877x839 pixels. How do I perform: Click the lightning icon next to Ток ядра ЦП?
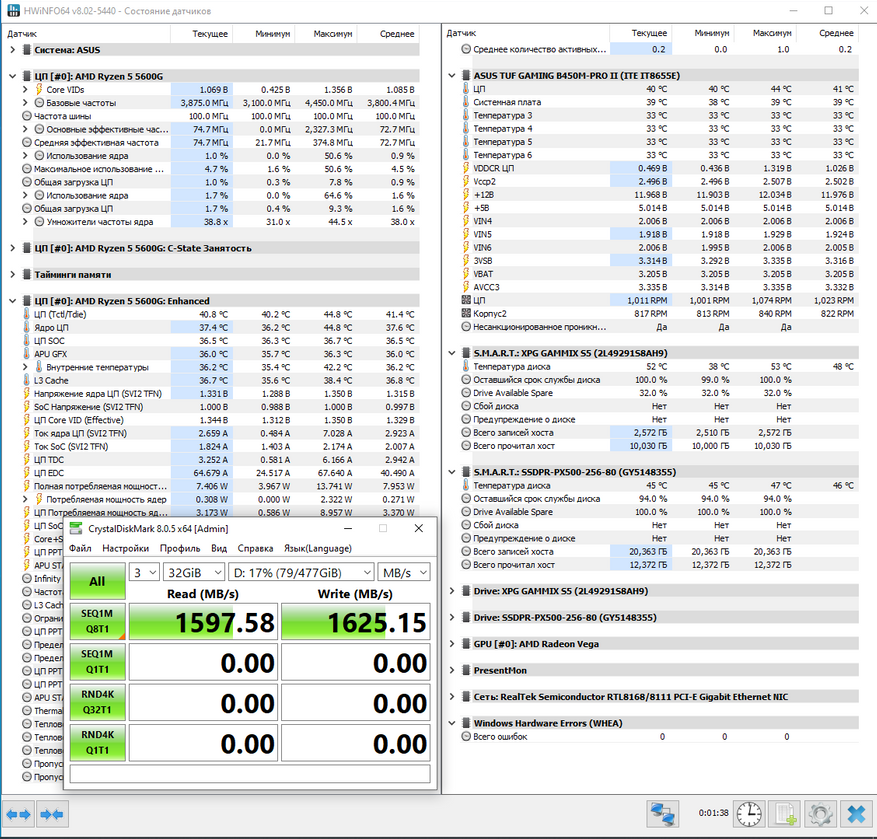tap(26, 433)
